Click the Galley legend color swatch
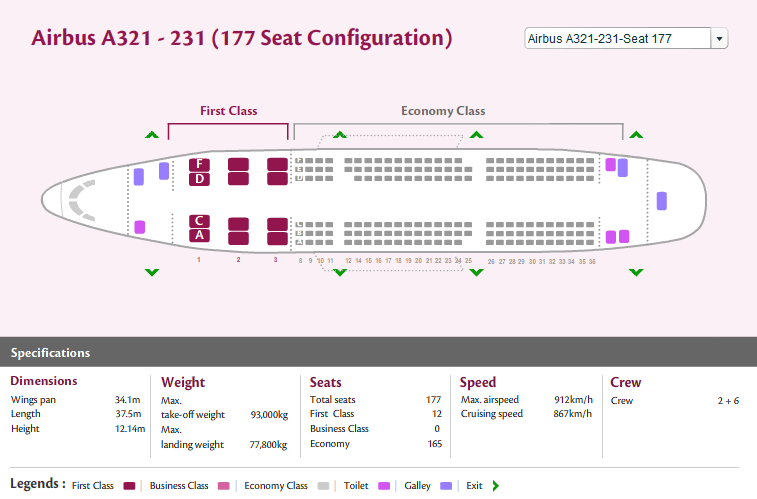The image size is (757, 499). pyautogui.click(x=446, y=486)
